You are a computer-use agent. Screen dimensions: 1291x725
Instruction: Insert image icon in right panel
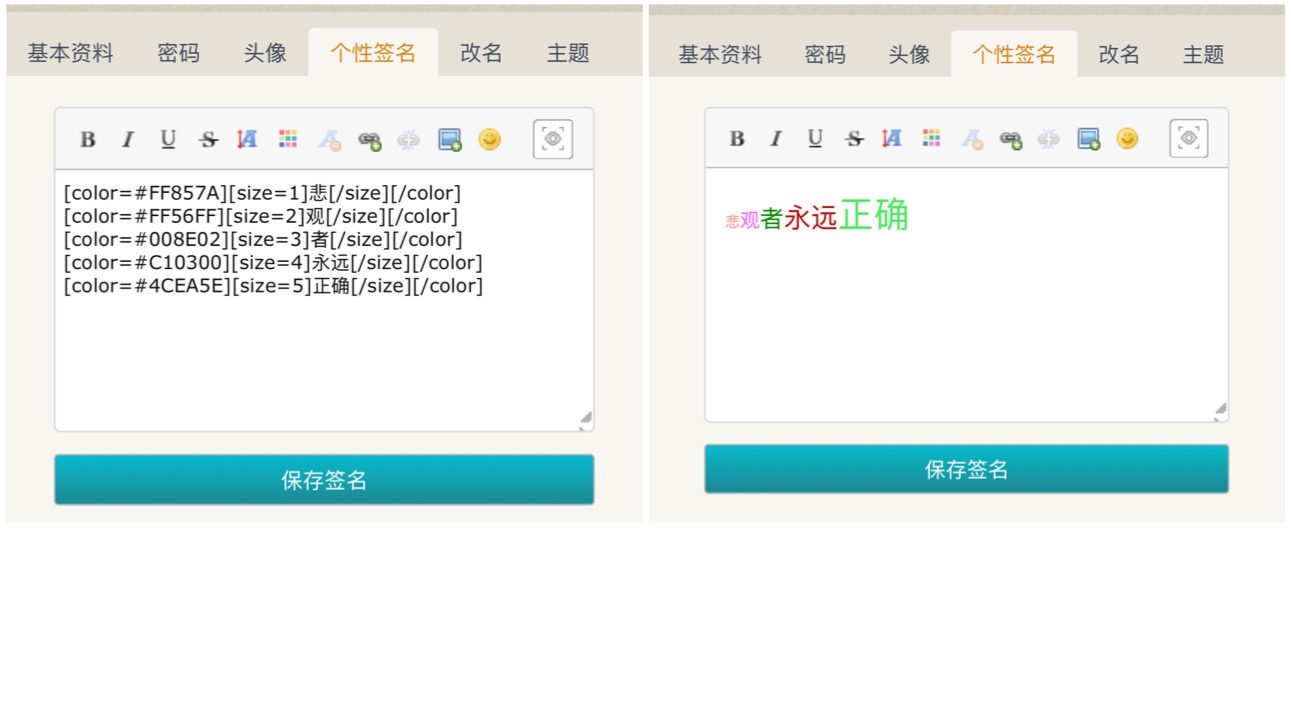1089,139
